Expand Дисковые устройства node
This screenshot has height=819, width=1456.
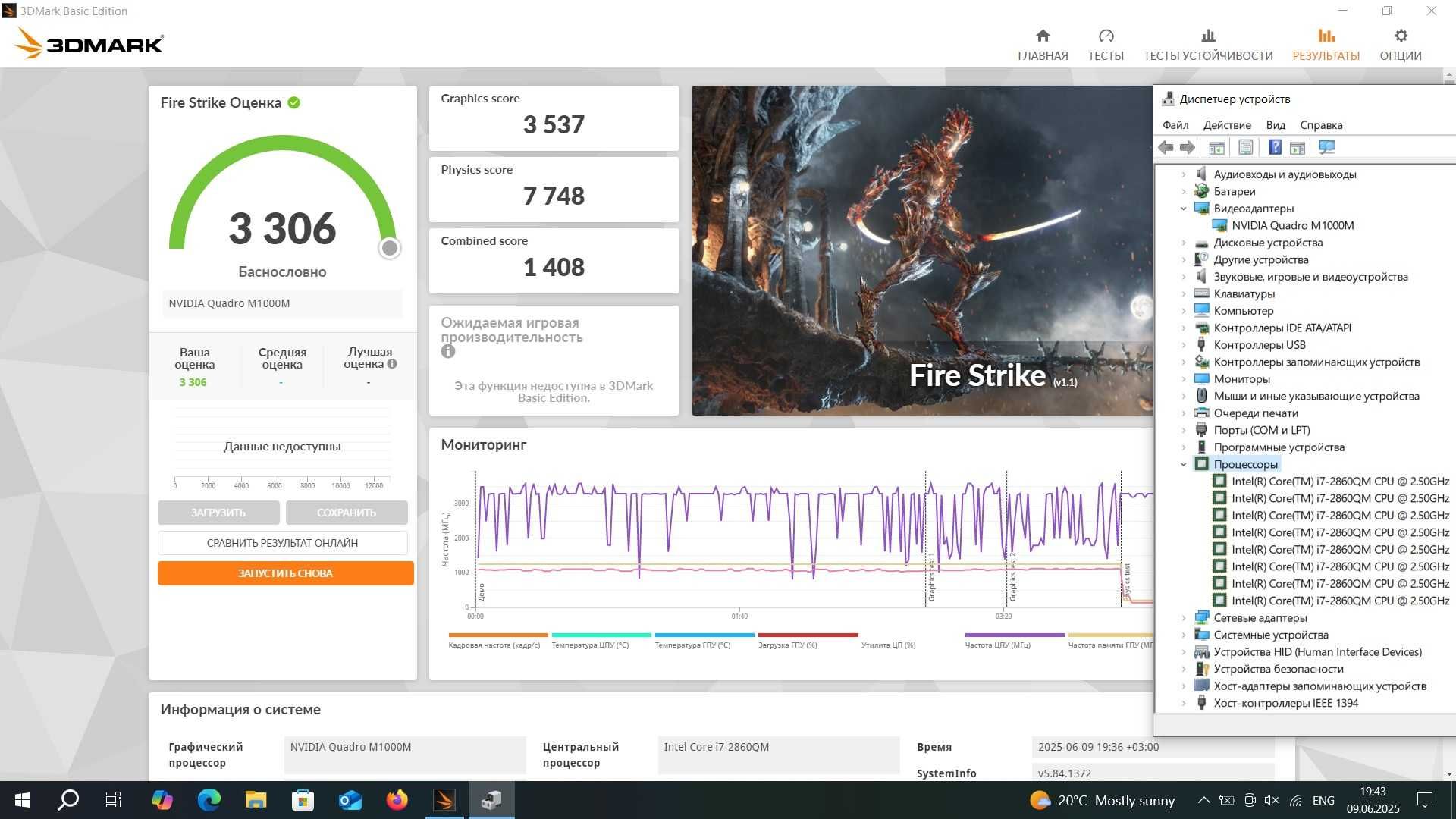(1184, 243)
